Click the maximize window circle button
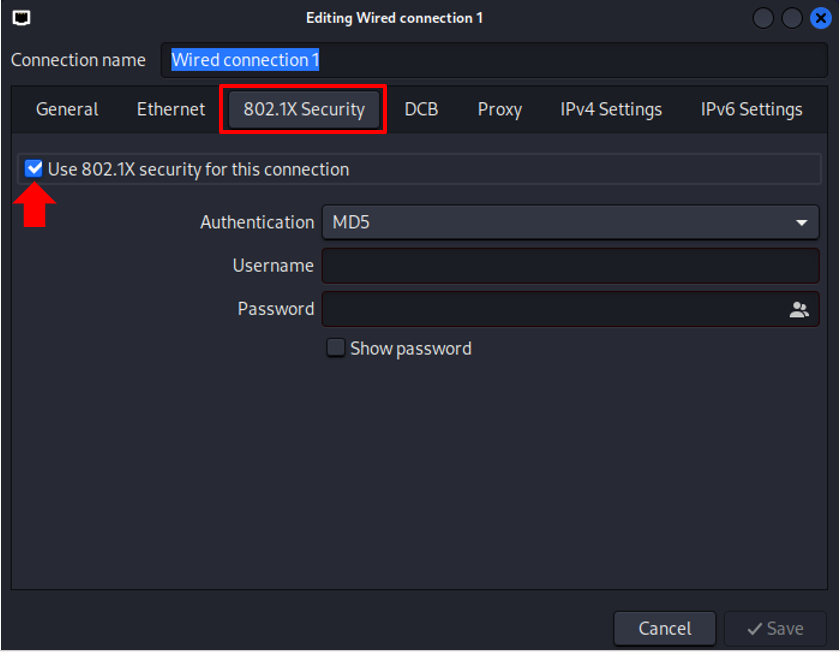840x652 pixels. (x=791, y=18)
